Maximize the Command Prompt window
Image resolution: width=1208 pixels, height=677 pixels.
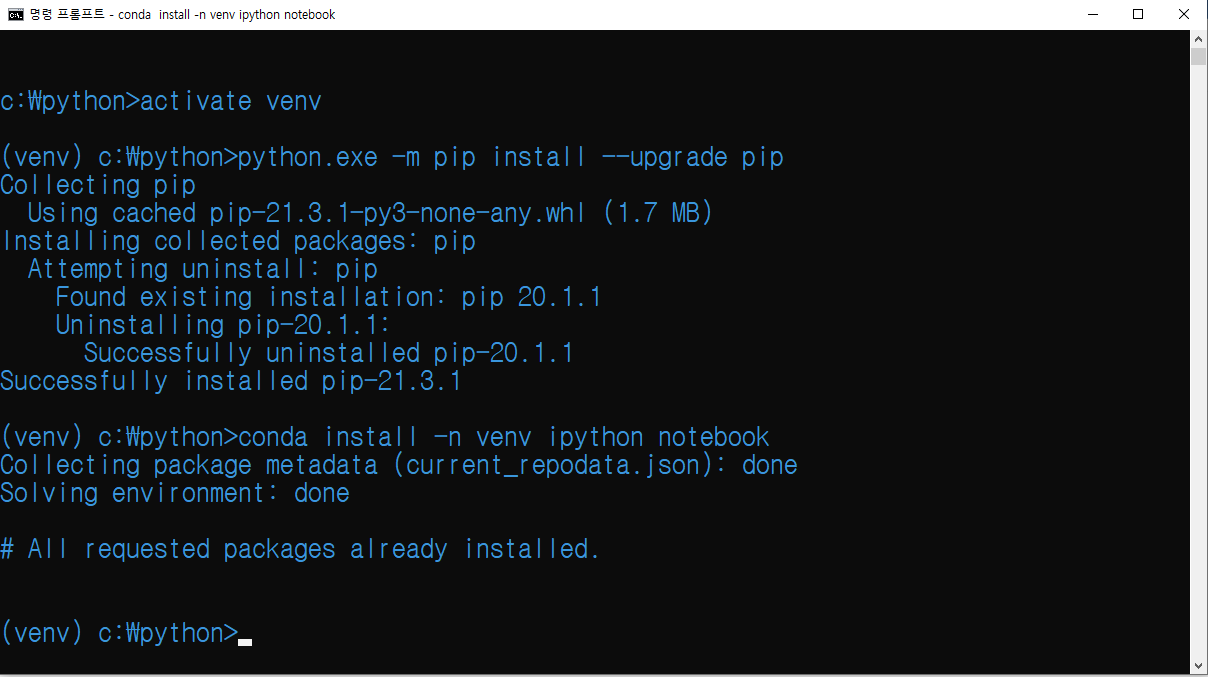point(1138,14)
